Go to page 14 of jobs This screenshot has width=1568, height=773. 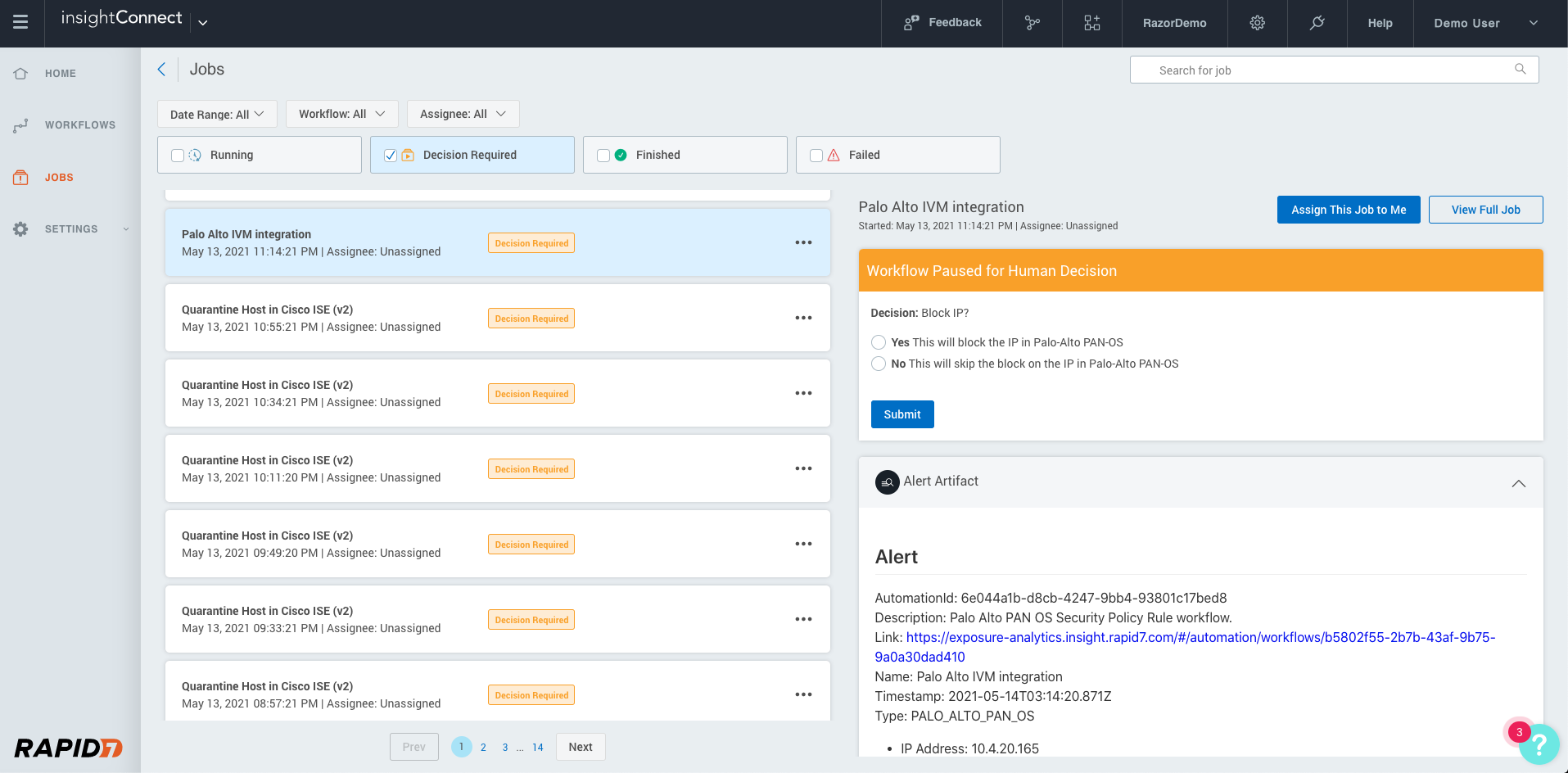point(537,747)
